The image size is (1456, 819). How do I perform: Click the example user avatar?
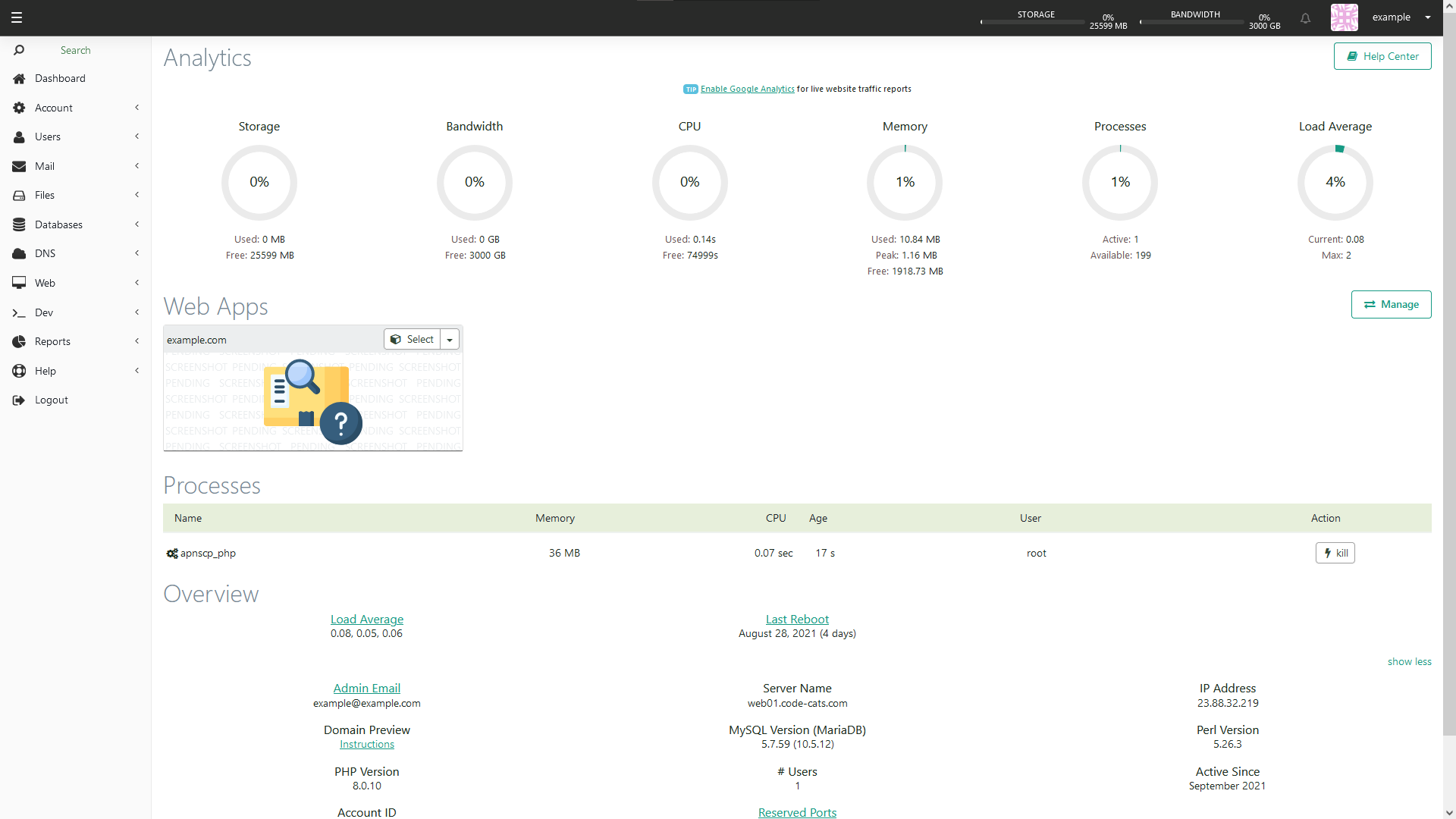(1344, 17)
